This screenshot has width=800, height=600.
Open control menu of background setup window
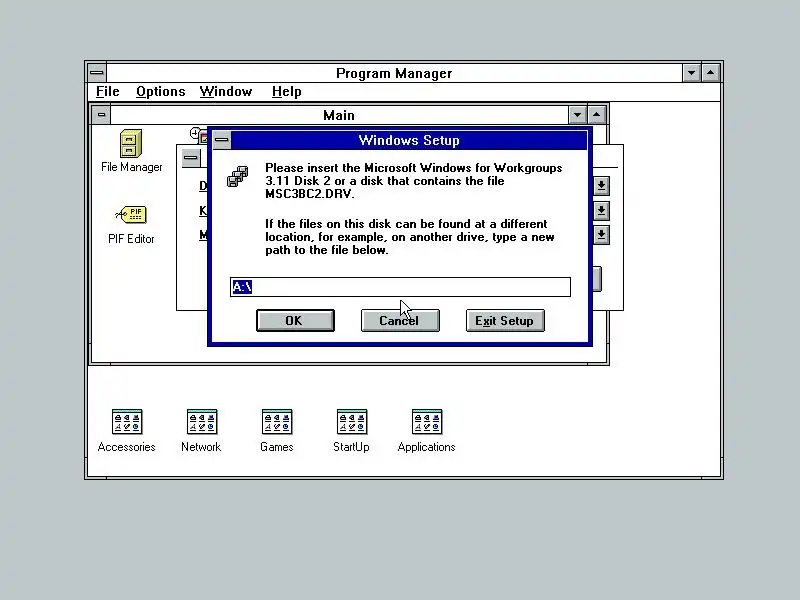[x=191, y=158]
